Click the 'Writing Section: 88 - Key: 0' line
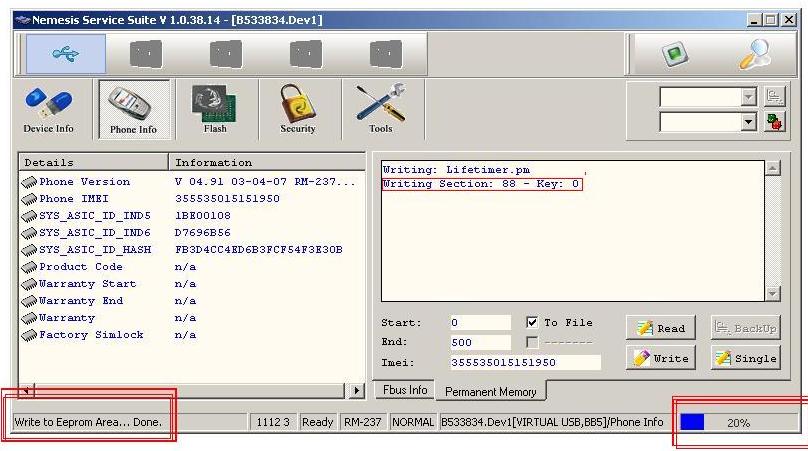Screen dimensions: 808x451 click(482, 184)
